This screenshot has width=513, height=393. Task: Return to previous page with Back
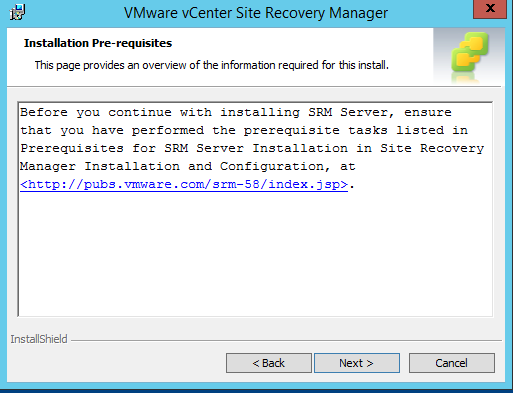click(x=269, y=363)
